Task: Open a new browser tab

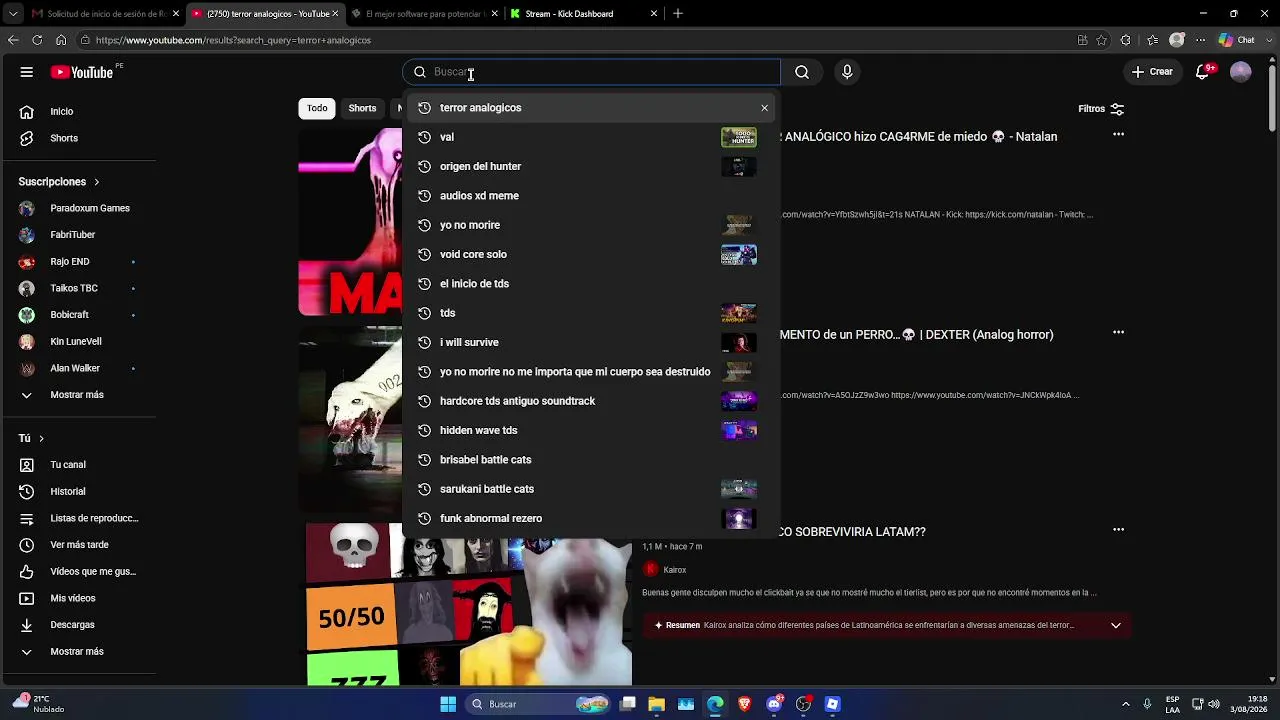Action: pyautogui.click(x=678, y=14)
